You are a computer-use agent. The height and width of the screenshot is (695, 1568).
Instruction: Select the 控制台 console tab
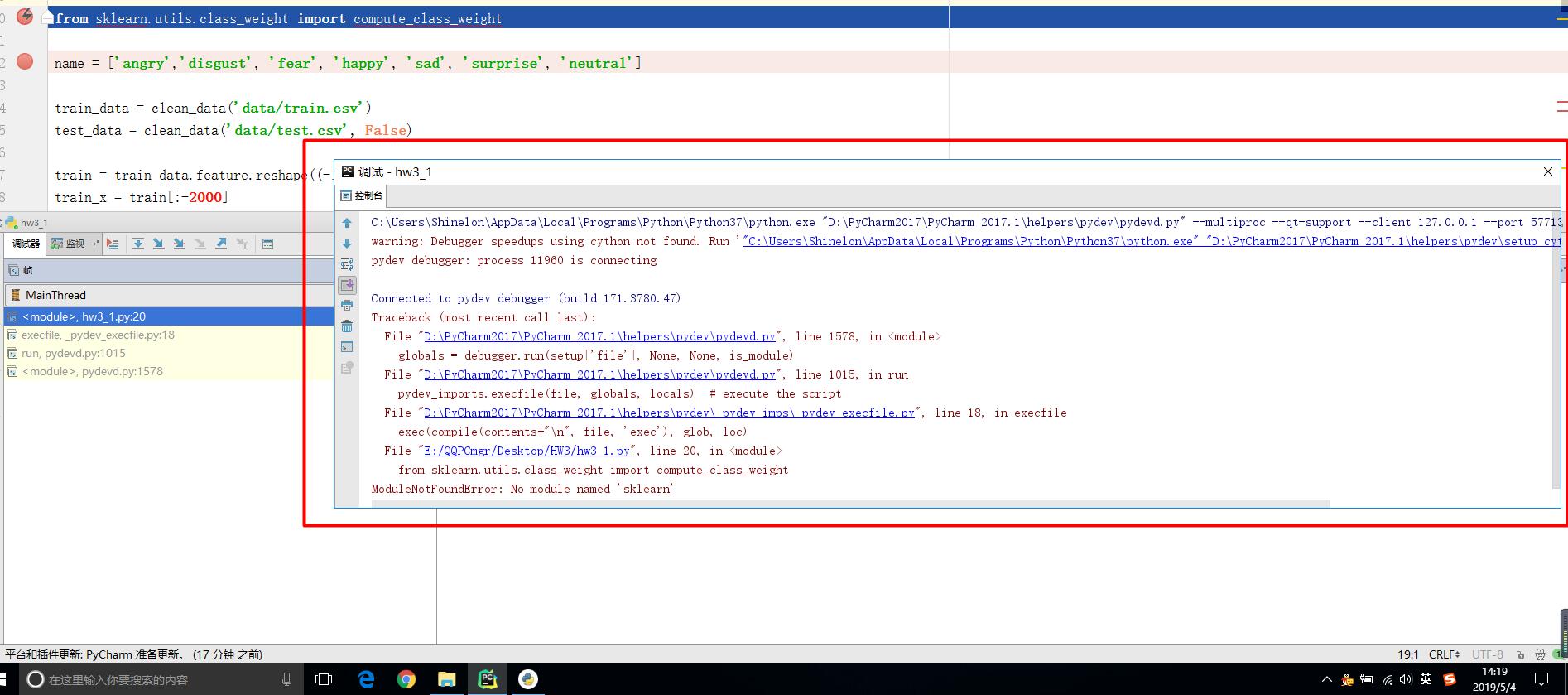click(x=362, y=195)
